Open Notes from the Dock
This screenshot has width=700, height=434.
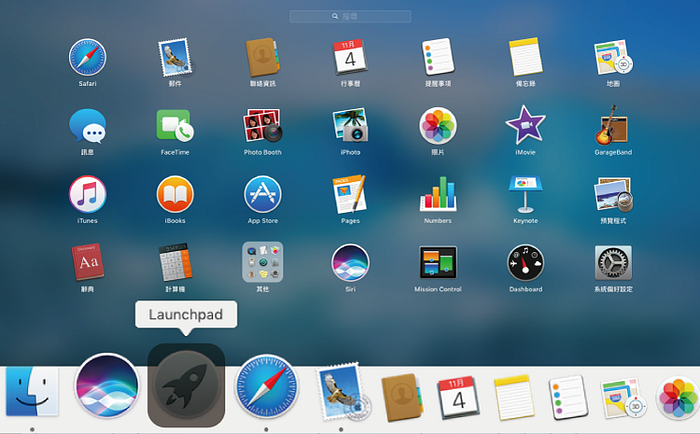(x=513, y=397)
